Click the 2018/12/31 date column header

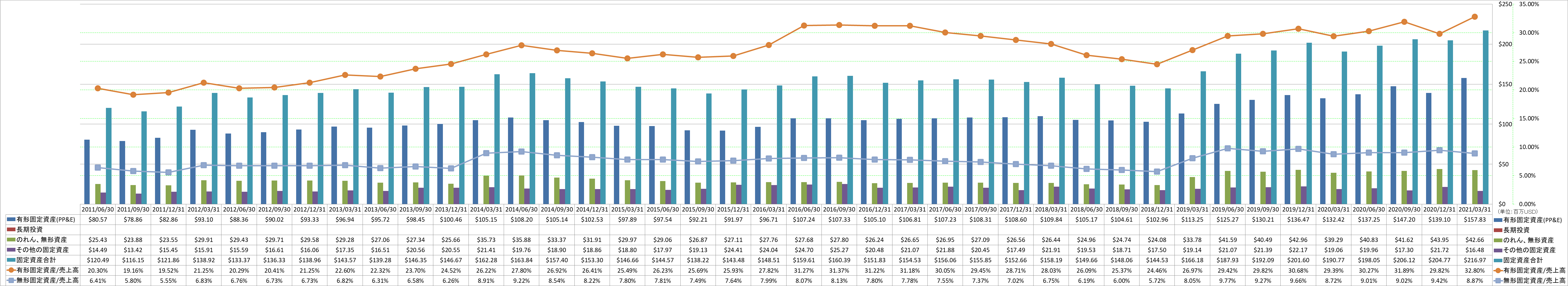(1158, 209)
